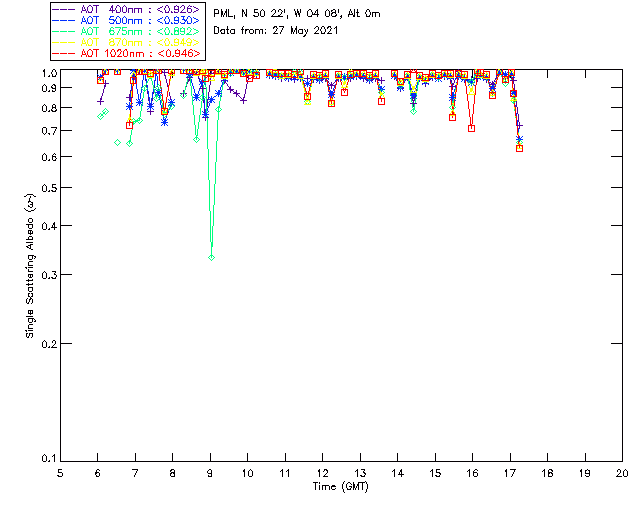Click the 'PML, N 50 22', W 04 08', Alt 0m' header
Viewport: 640px width, 512px height.
pos(297,14)
